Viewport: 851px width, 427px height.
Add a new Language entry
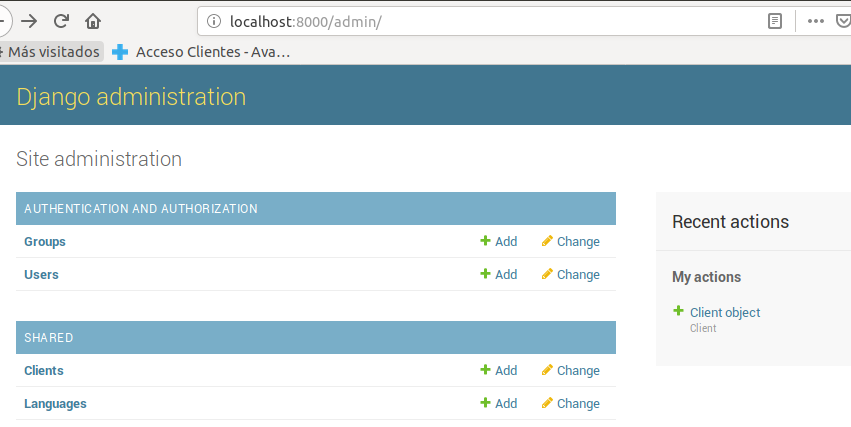click(506, 404)
